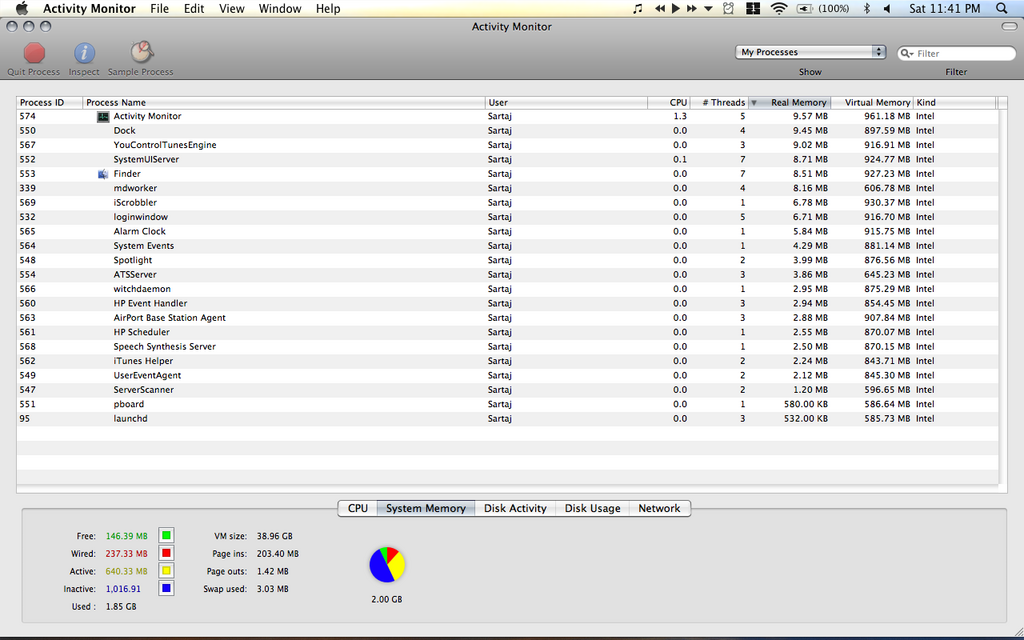
Task: Click the Inspect info icon
Action: coord(84,53)
